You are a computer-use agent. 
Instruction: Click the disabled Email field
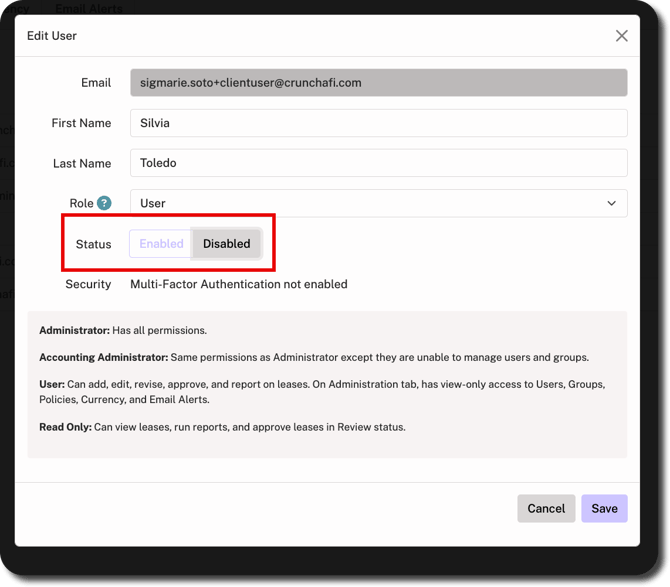tap(379, 82)
